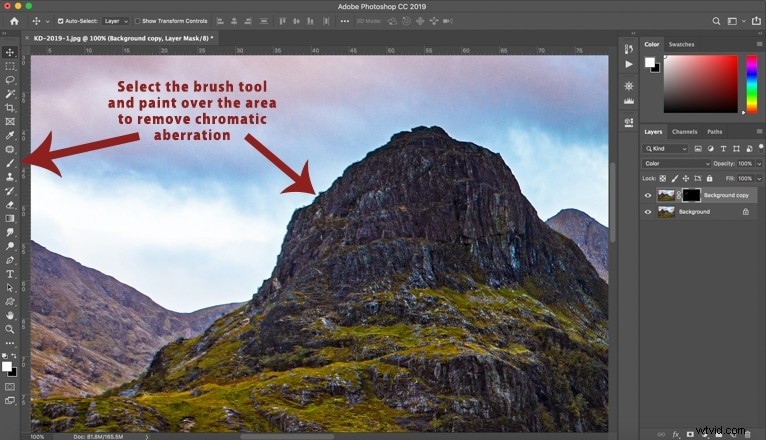Select the Background copy layer mask thumbnail
766x440 pixels.
(691, 195)
